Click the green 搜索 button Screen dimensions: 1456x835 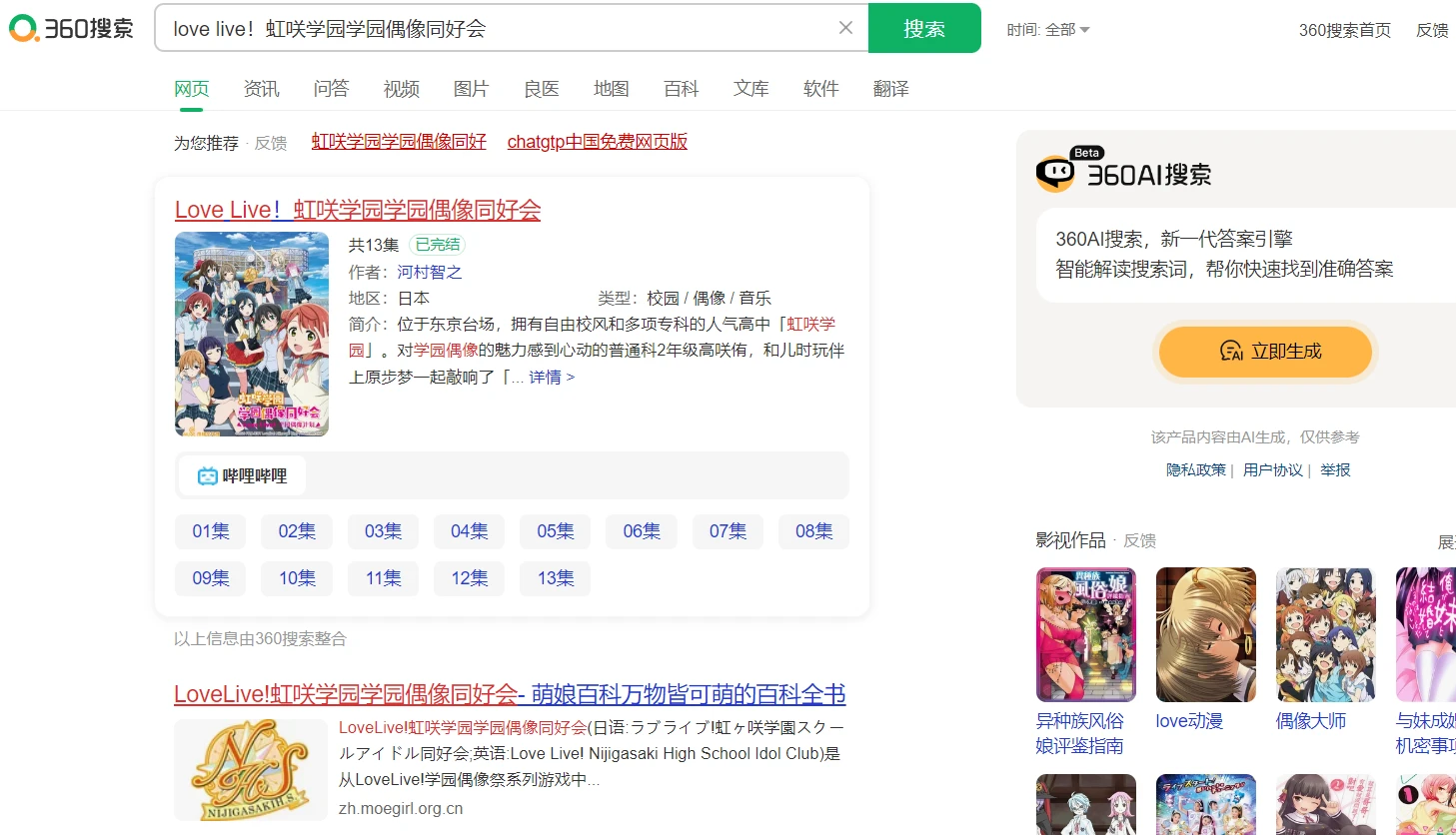(x=924, y=28)
